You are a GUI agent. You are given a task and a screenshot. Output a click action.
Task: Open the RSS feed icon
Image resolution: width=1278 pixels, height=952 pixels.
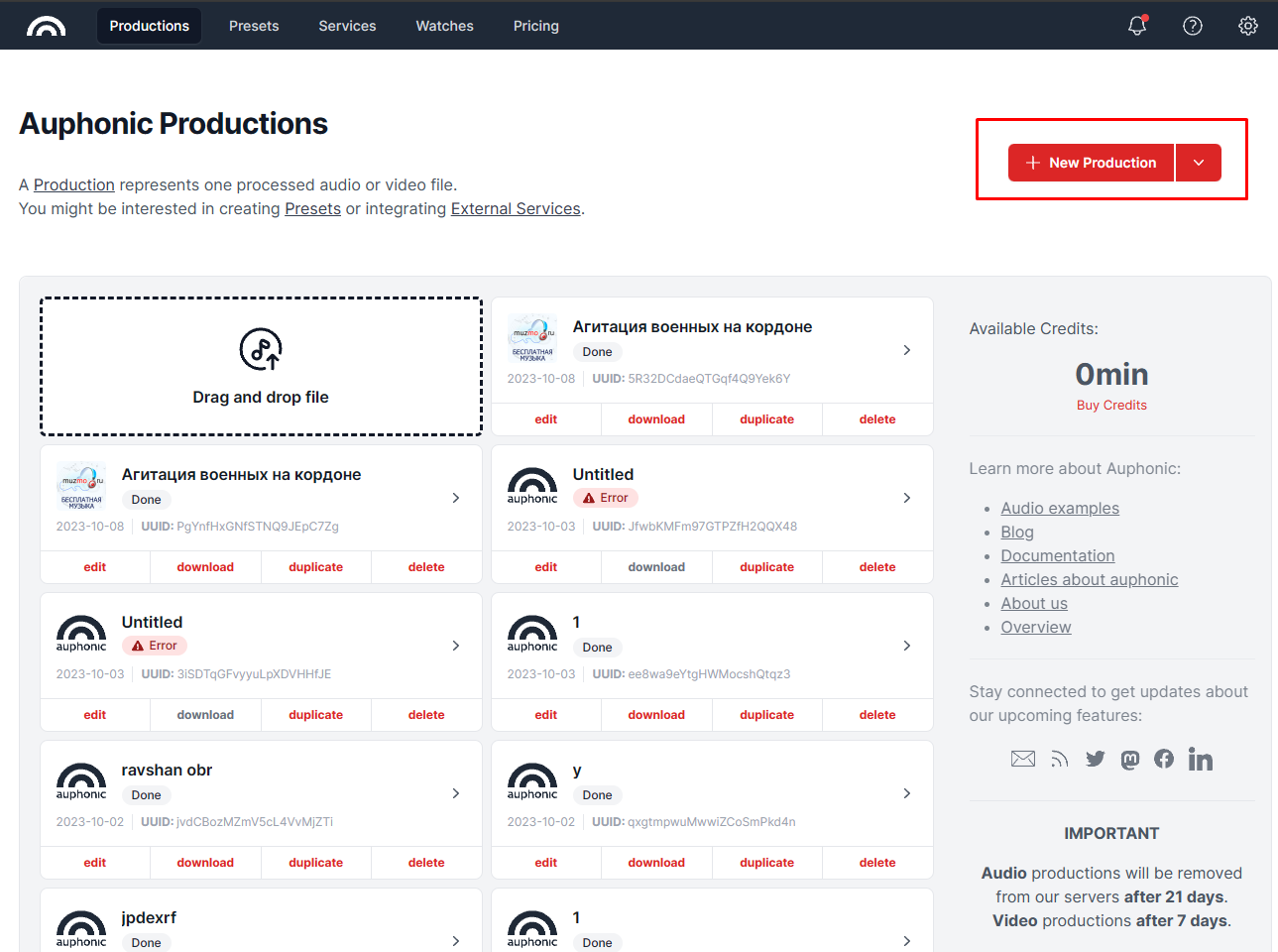tap(1060, 760)
